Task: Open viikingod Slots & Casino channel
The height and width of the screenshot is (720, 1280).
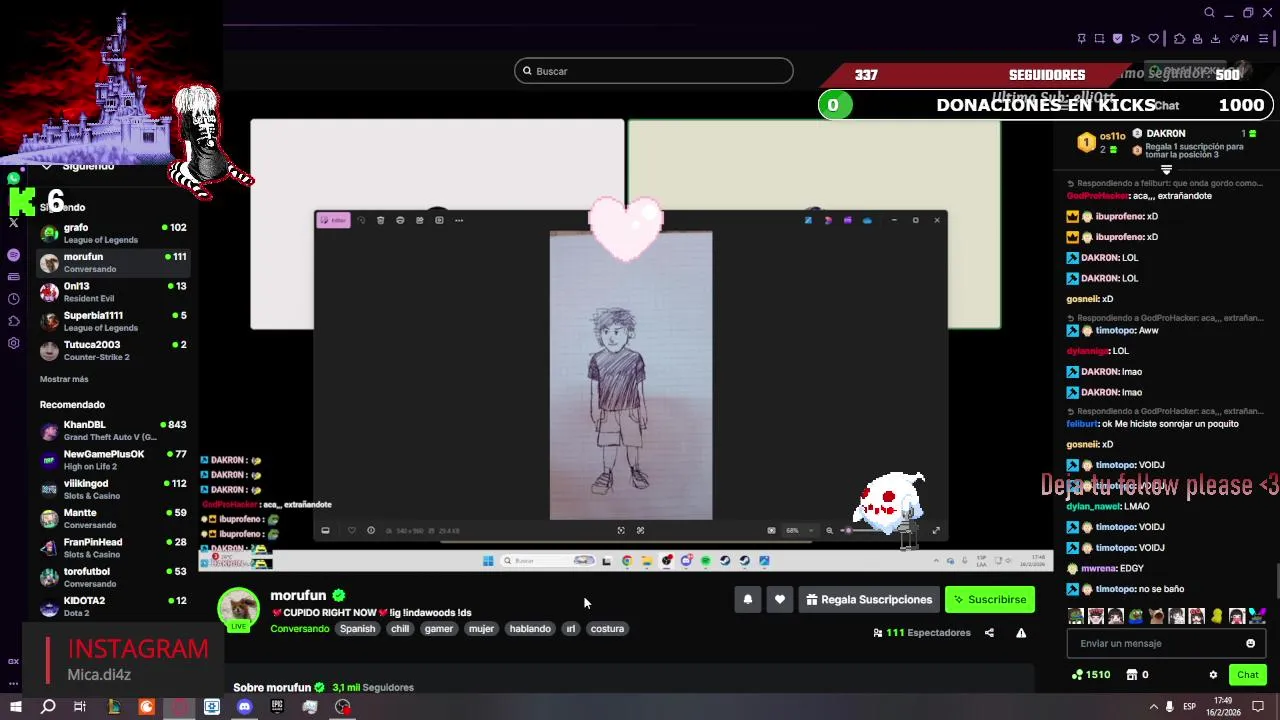Action: click(113, 489)
